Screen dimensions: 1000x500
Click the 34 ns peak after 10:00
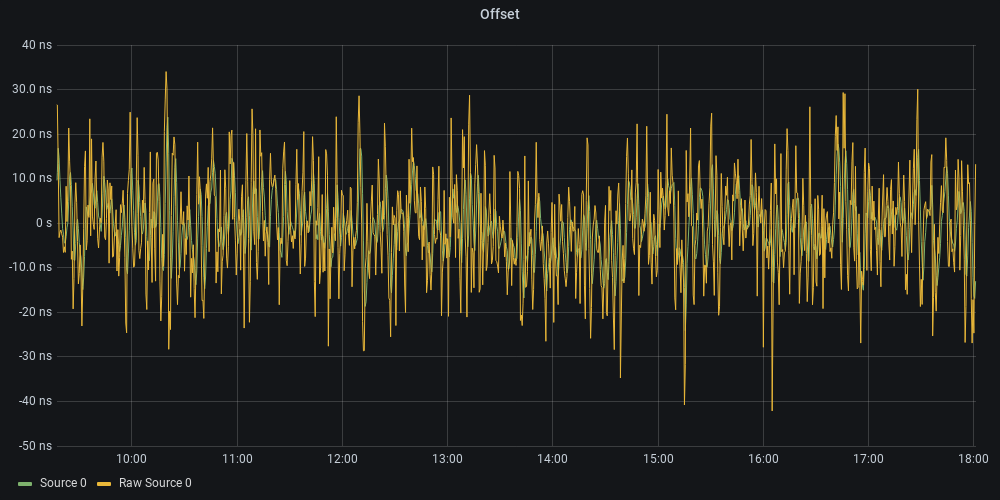tap(166, 72)
